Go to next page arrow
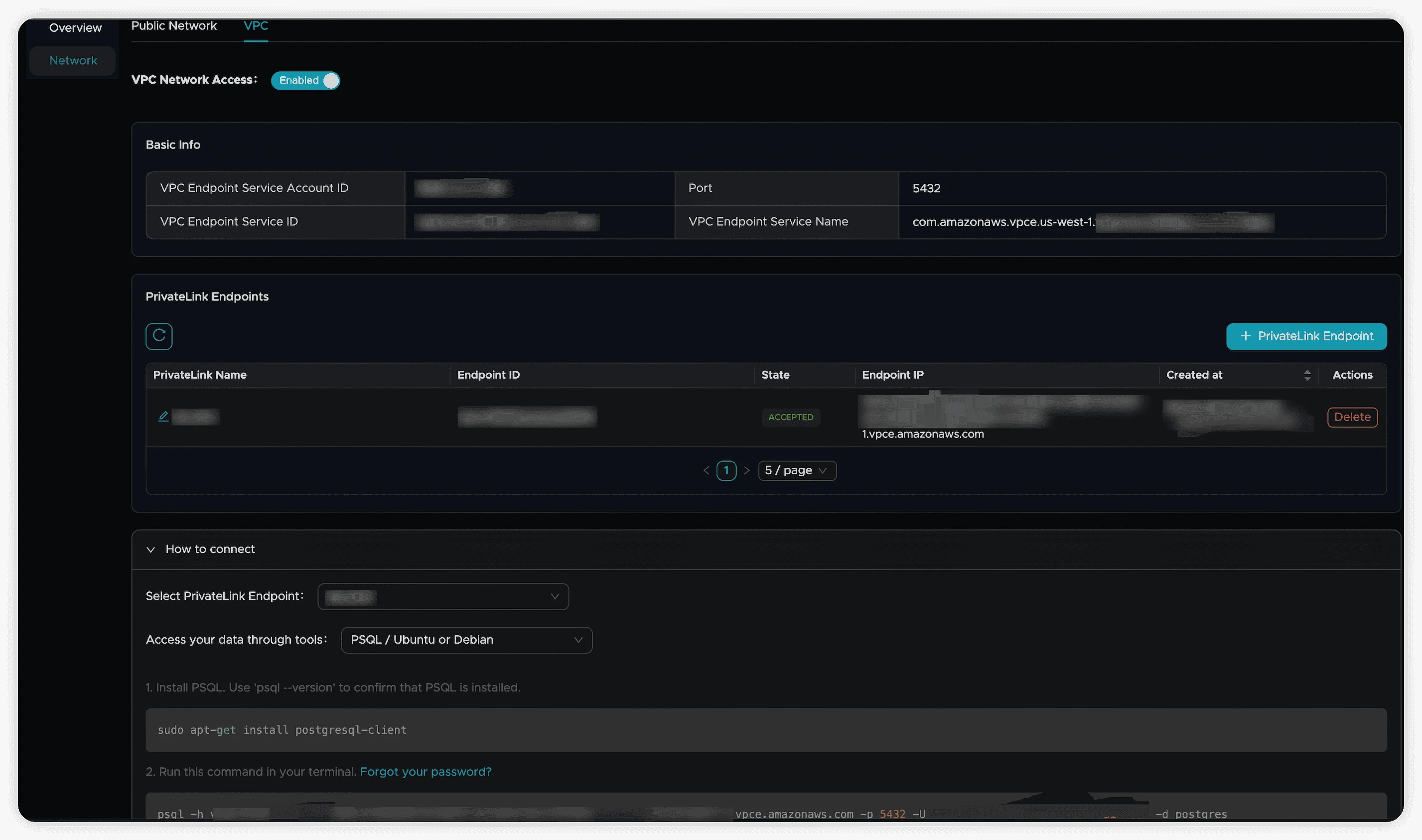1422x840 pixels. pyautogui.click(x=747, y=470)
